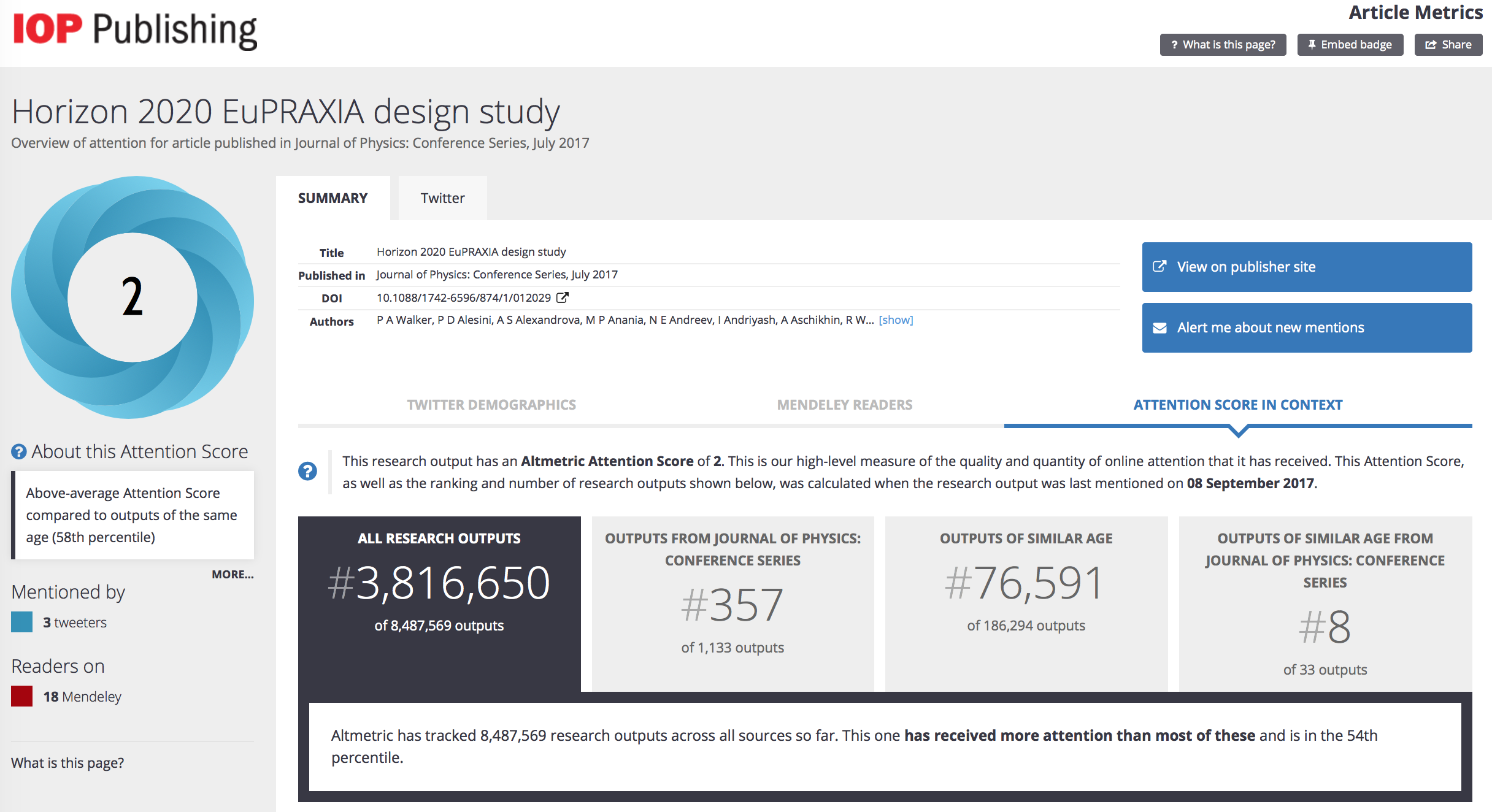Select Outputs from Journal of Physics panel #357

tap(733, 604)
